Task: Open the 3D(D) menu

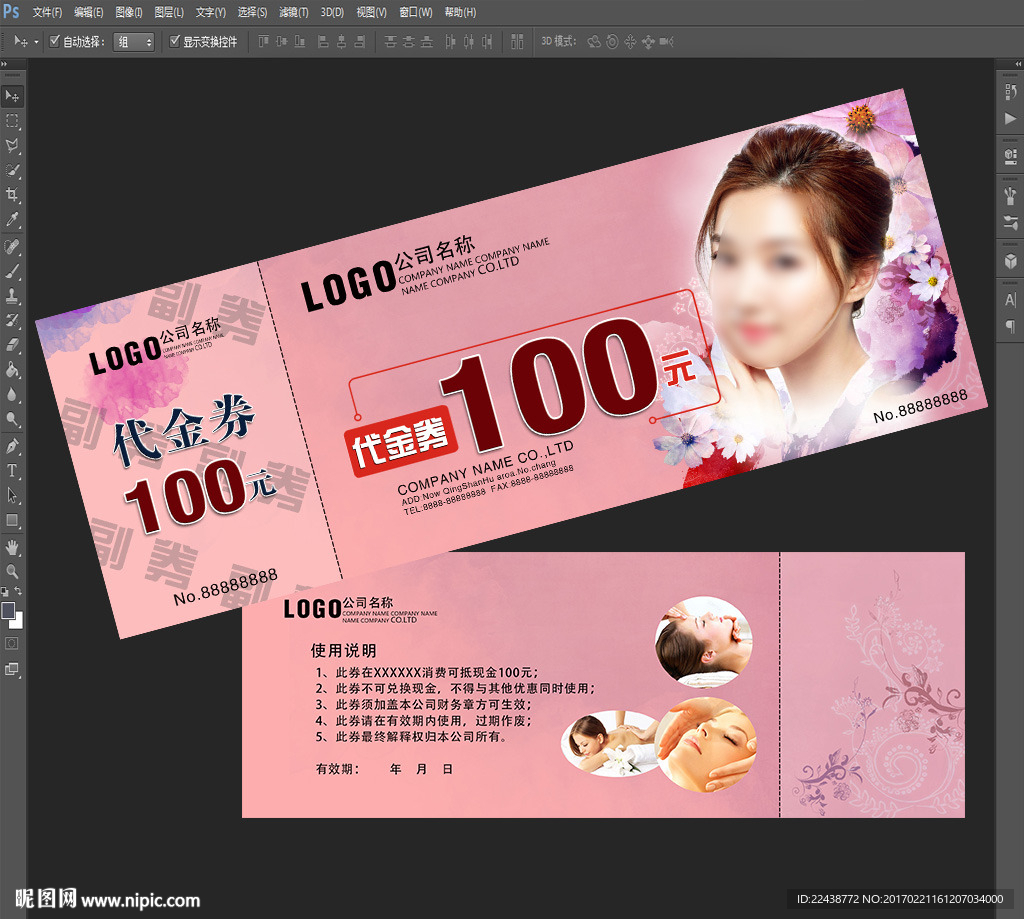Action: [332, 12]
